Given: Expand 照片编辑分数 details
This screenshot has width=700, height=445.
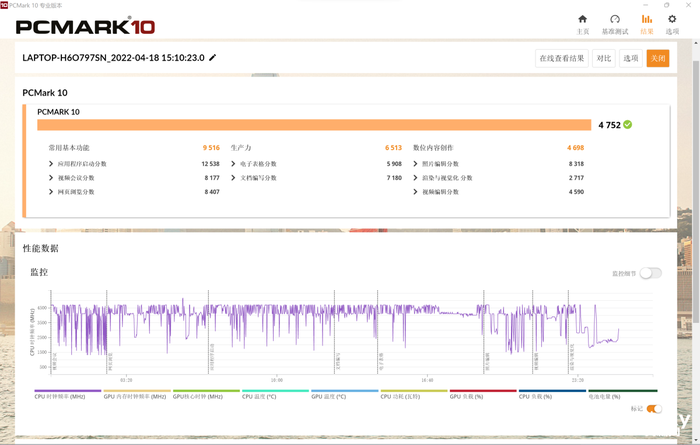Looking at the screenshot, I should click(x=417, y=164).
